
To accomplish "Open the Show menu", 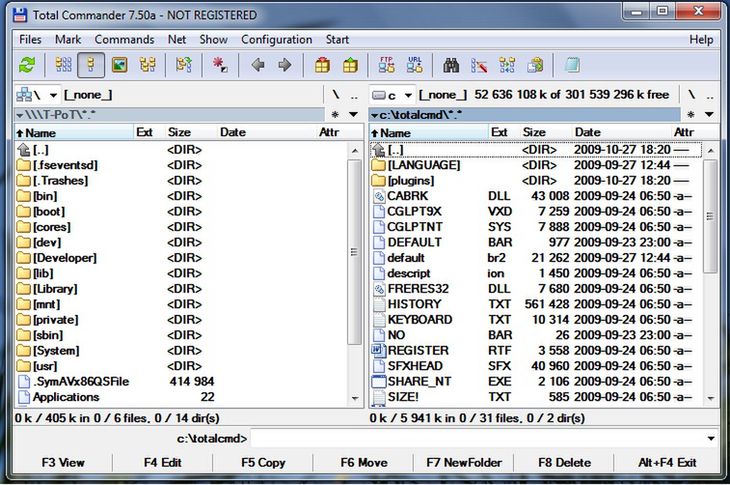I will 214,40.
